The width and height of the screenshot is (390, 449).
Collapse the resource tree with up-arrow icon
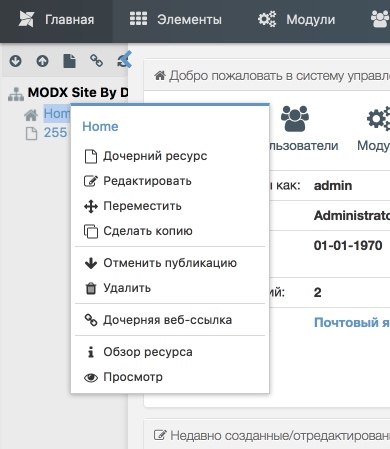(x=42, y=61)
